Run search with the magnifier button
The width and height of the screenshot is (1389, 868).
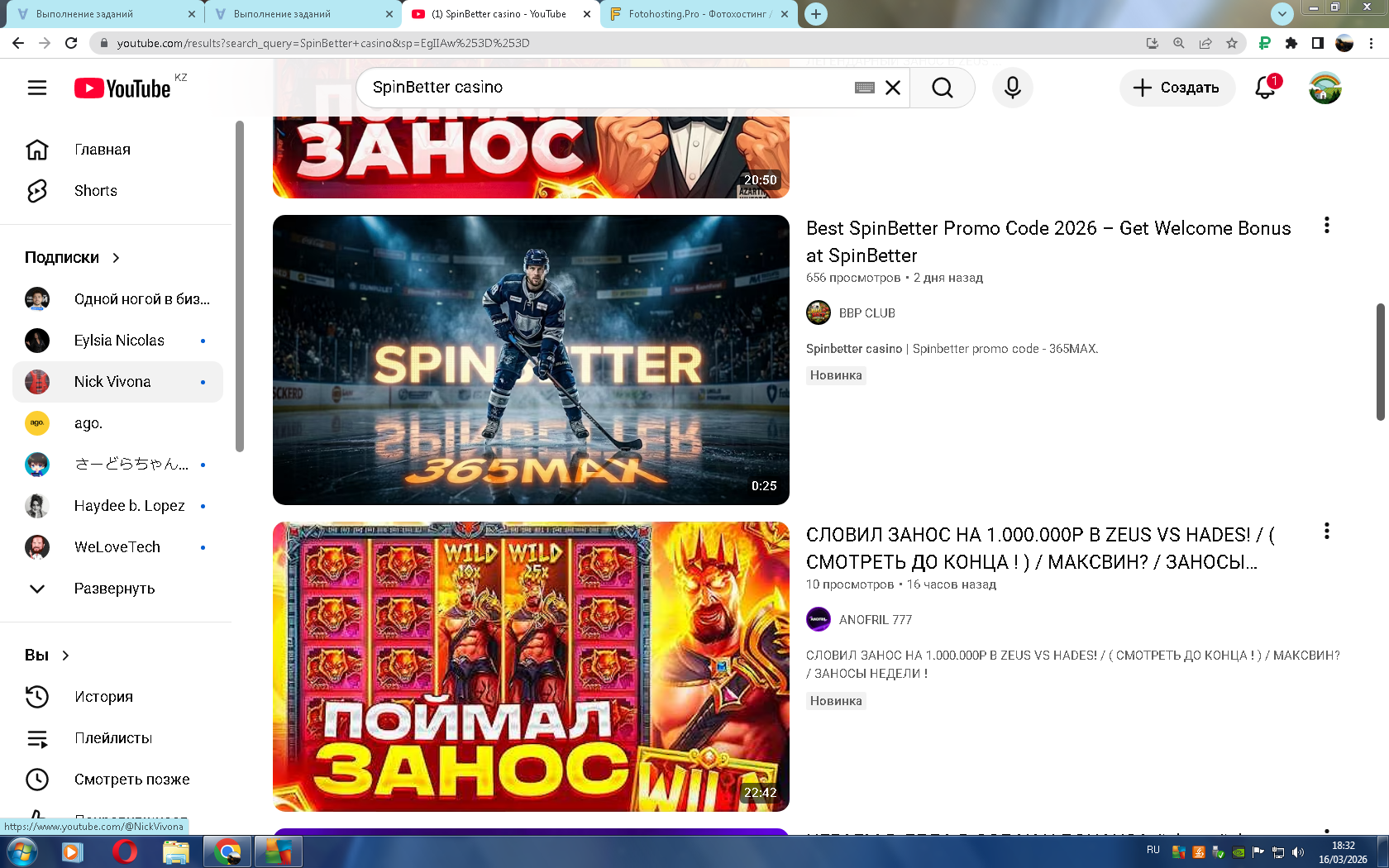pyautogui.click(x=943, y=88)
